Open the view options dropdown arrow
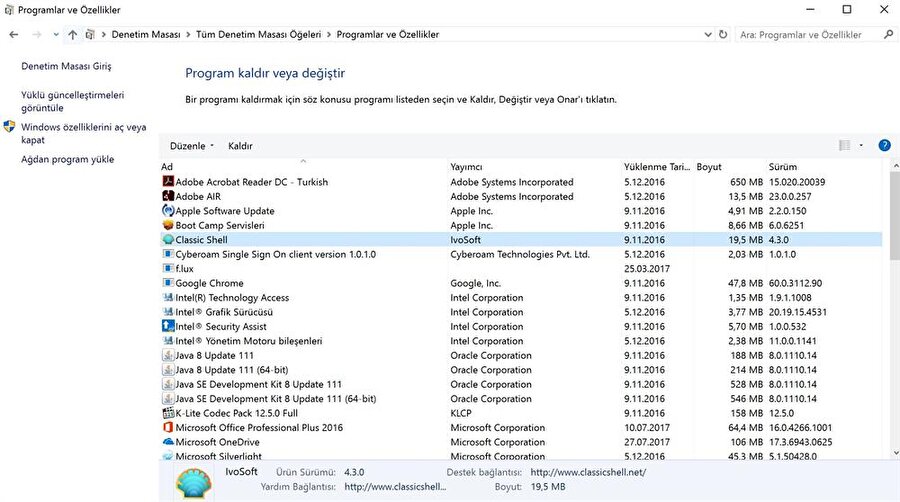 point(861,145)
